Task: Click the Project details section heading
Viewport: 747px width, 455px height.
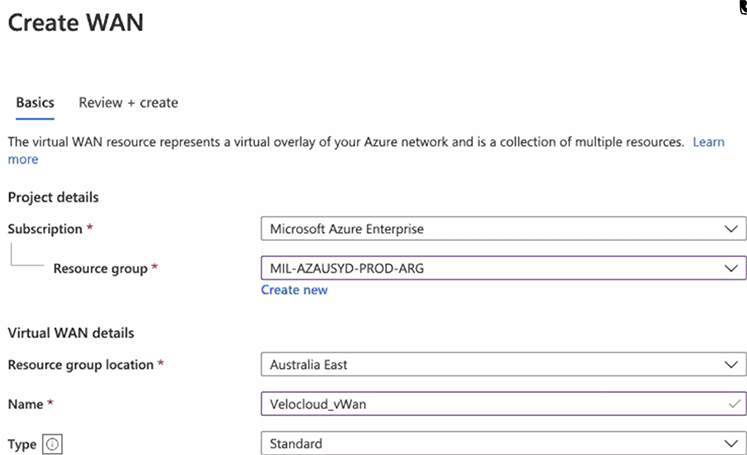Action: (x=53, y=197)
